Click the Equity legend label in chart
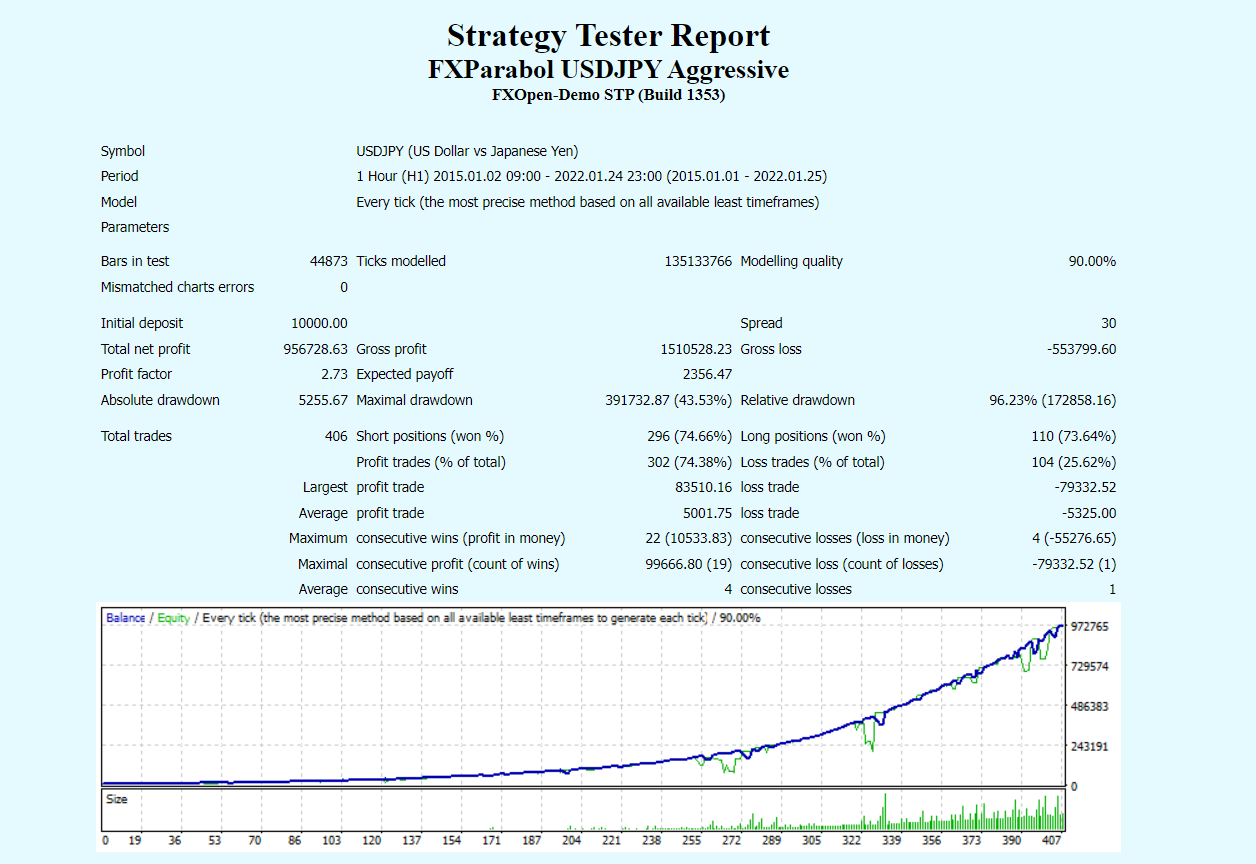Image resolution: width=1256 pixels, height=864 pixels. point(173,618)
